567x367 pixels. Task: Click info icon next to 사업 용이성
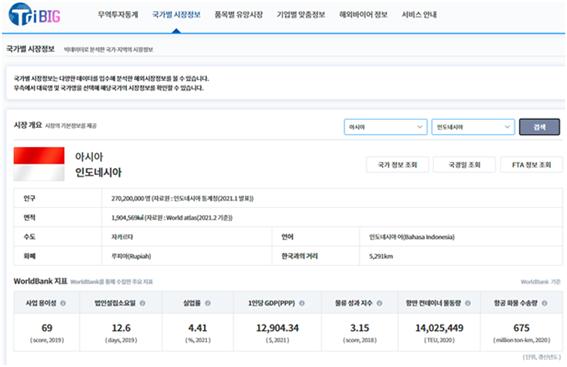coord(63,303)
